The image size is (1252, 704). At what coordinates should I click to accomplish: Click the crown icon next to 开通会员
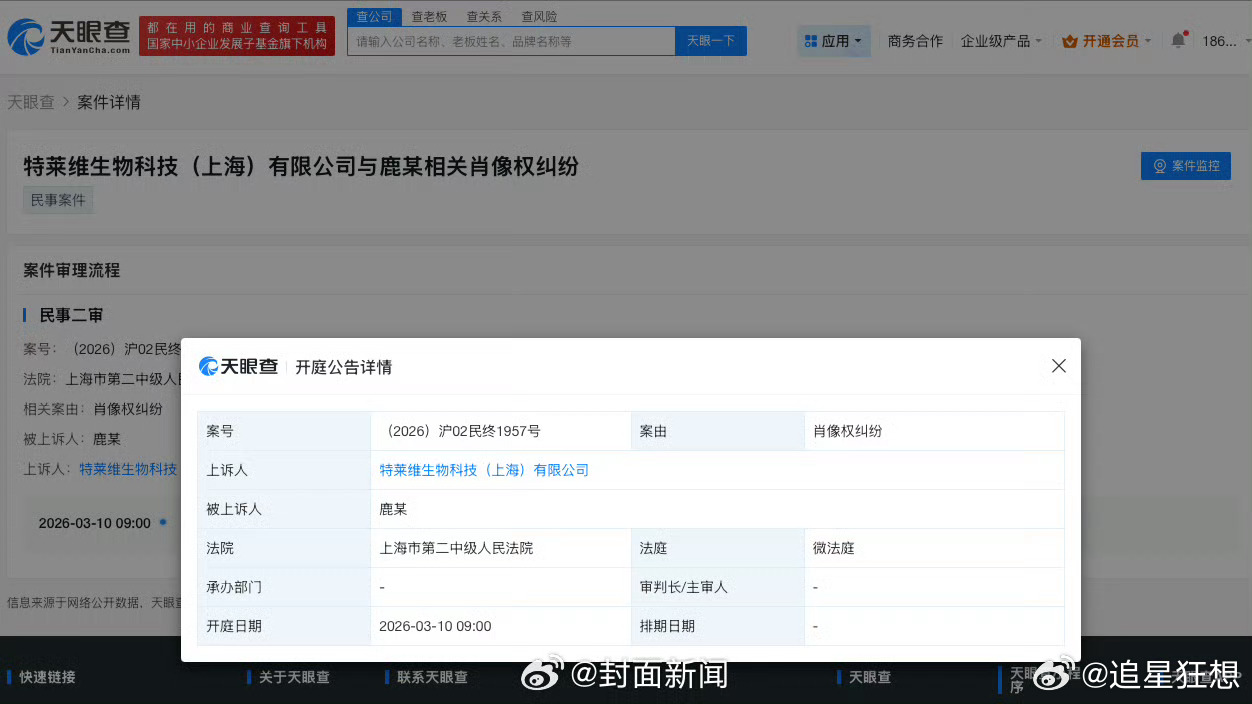[x=1070, y=41]
